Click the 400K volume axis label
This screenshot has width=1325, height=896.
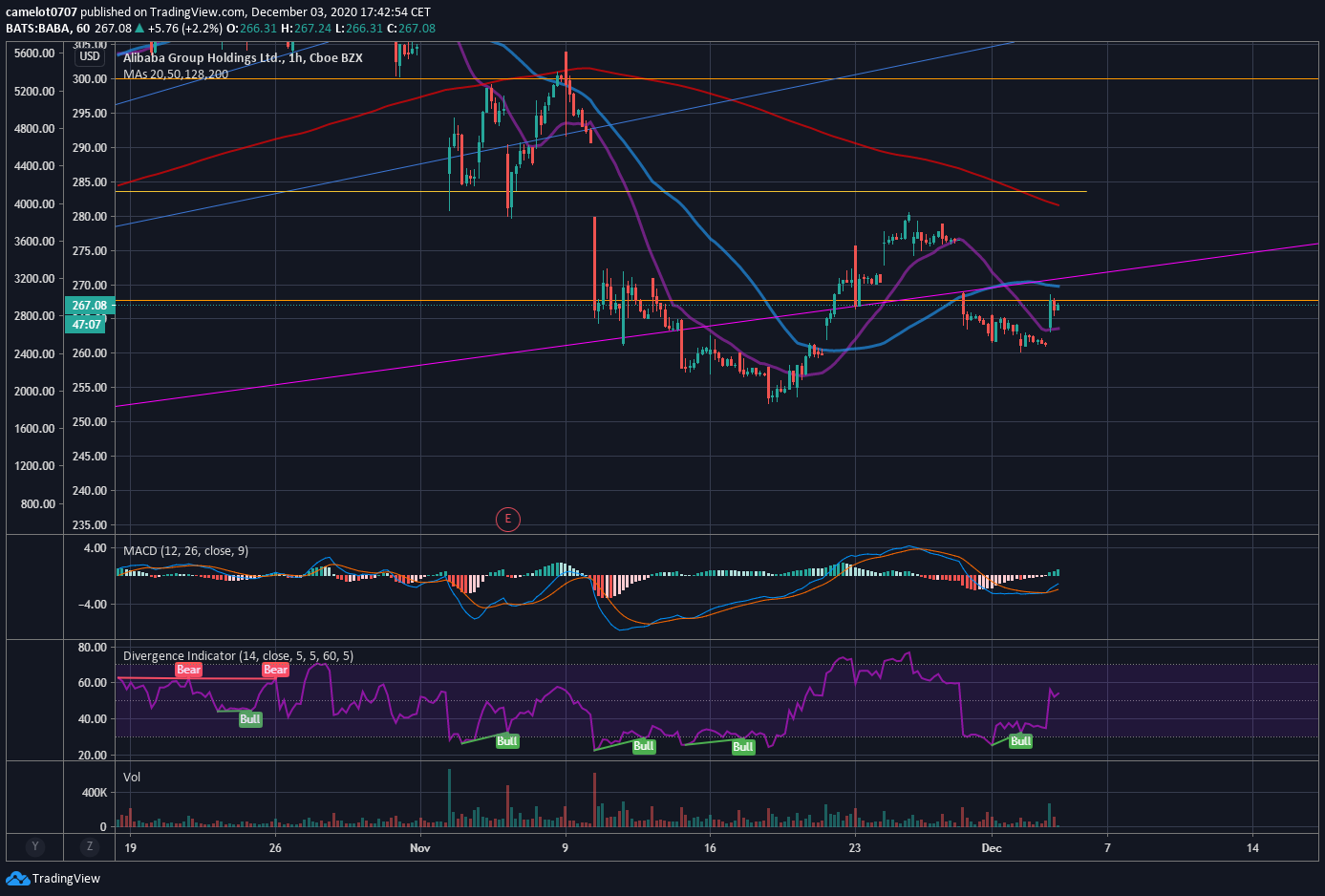95,793
